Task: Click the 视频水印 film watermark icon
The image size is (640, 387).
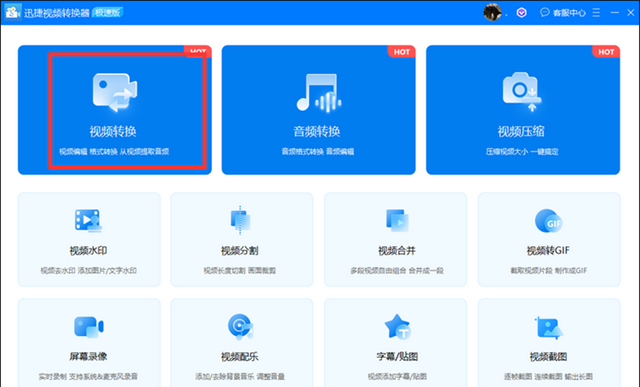Action: (x=88, y=220)
